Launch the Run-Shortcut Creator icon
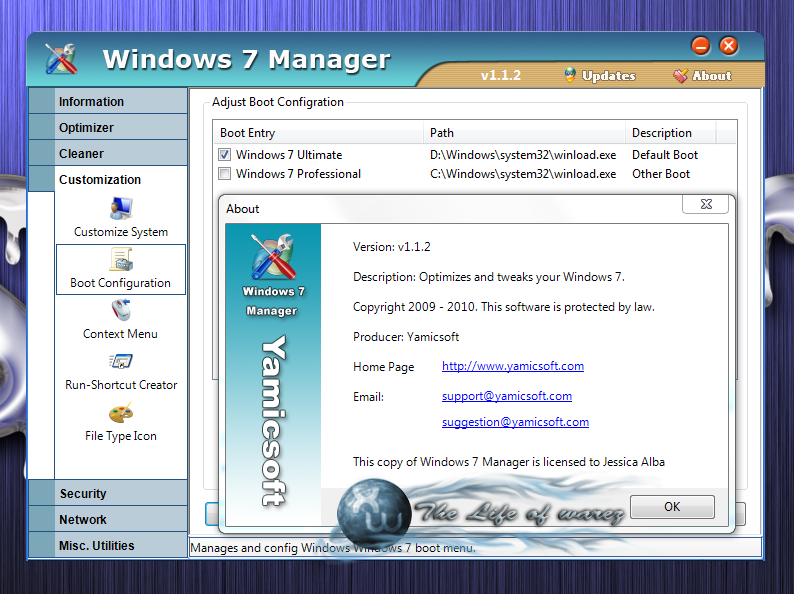 click(121, 361)
